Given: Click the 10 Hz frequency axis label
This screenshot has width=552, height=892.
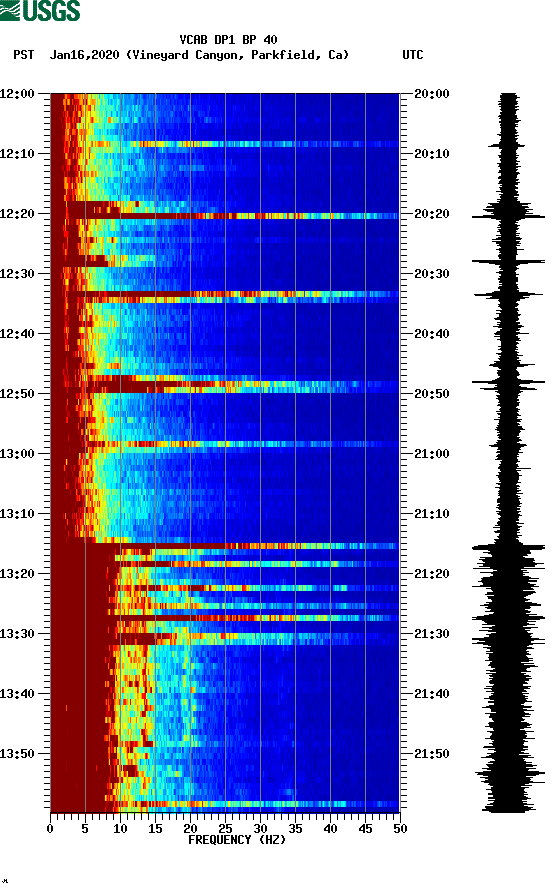Looking at the screenshot, I should (x=120, y=829).
